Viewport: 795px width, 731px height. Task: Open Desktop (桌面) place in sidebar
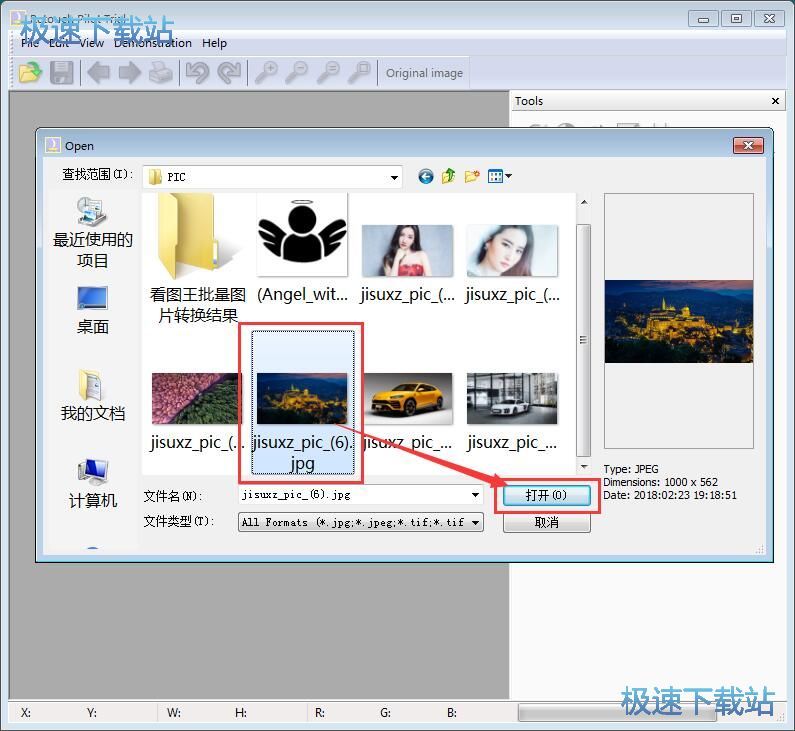(x=92, y=310)
